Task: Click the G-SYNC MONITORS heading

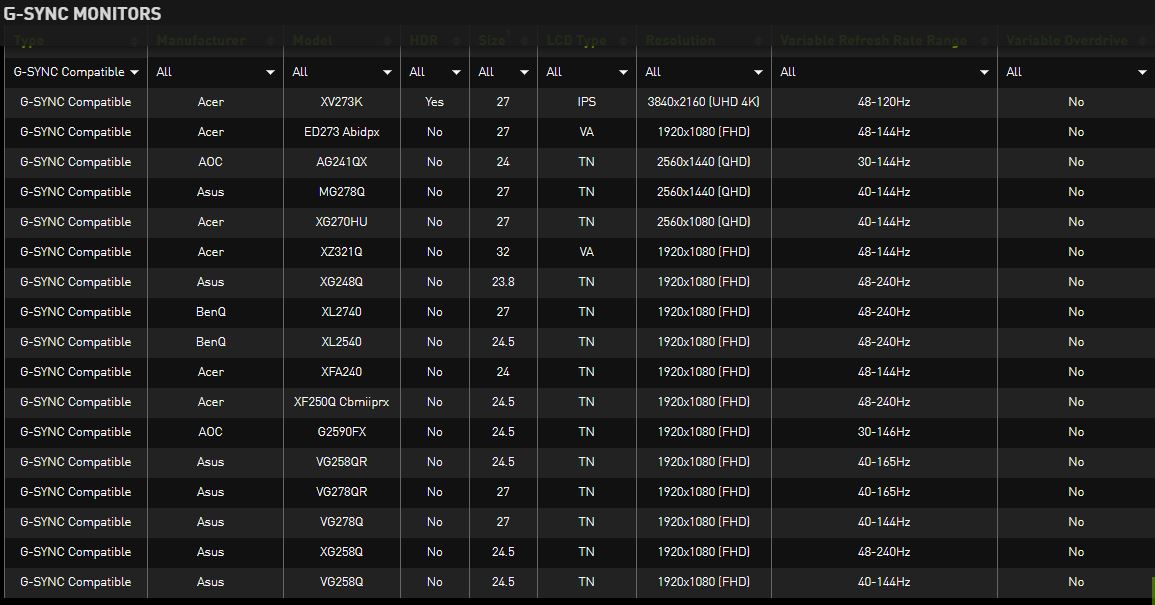Action: (82, 14)
